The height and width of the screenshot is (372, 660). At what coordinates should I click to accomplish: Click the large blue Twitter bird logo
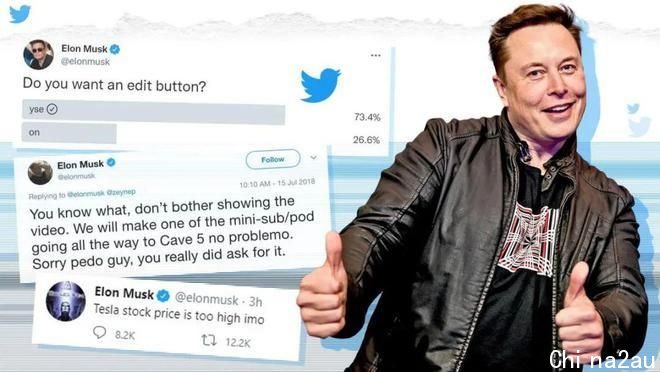point(321,85)
